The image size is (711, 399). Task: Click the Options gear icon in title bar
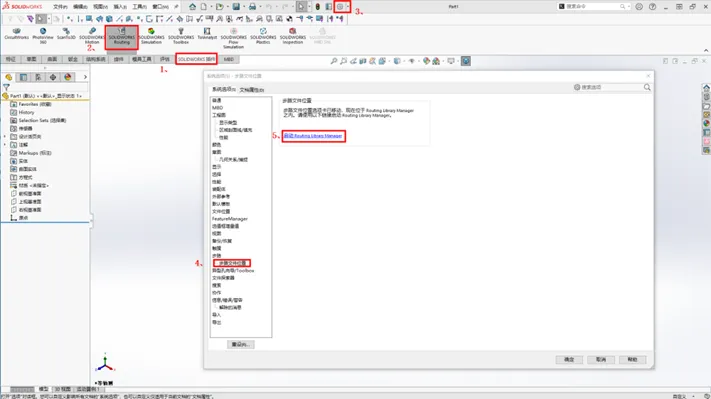340,7
